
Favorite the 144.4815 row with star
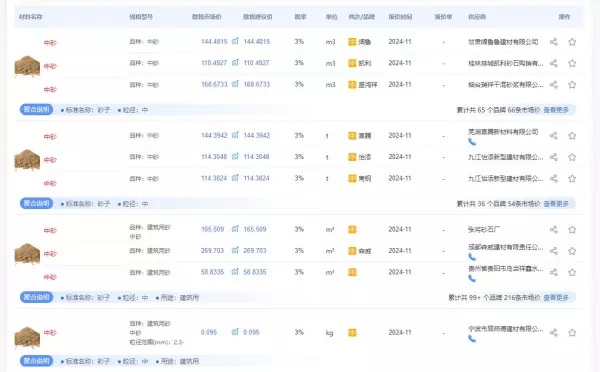[x=572, y=42]
